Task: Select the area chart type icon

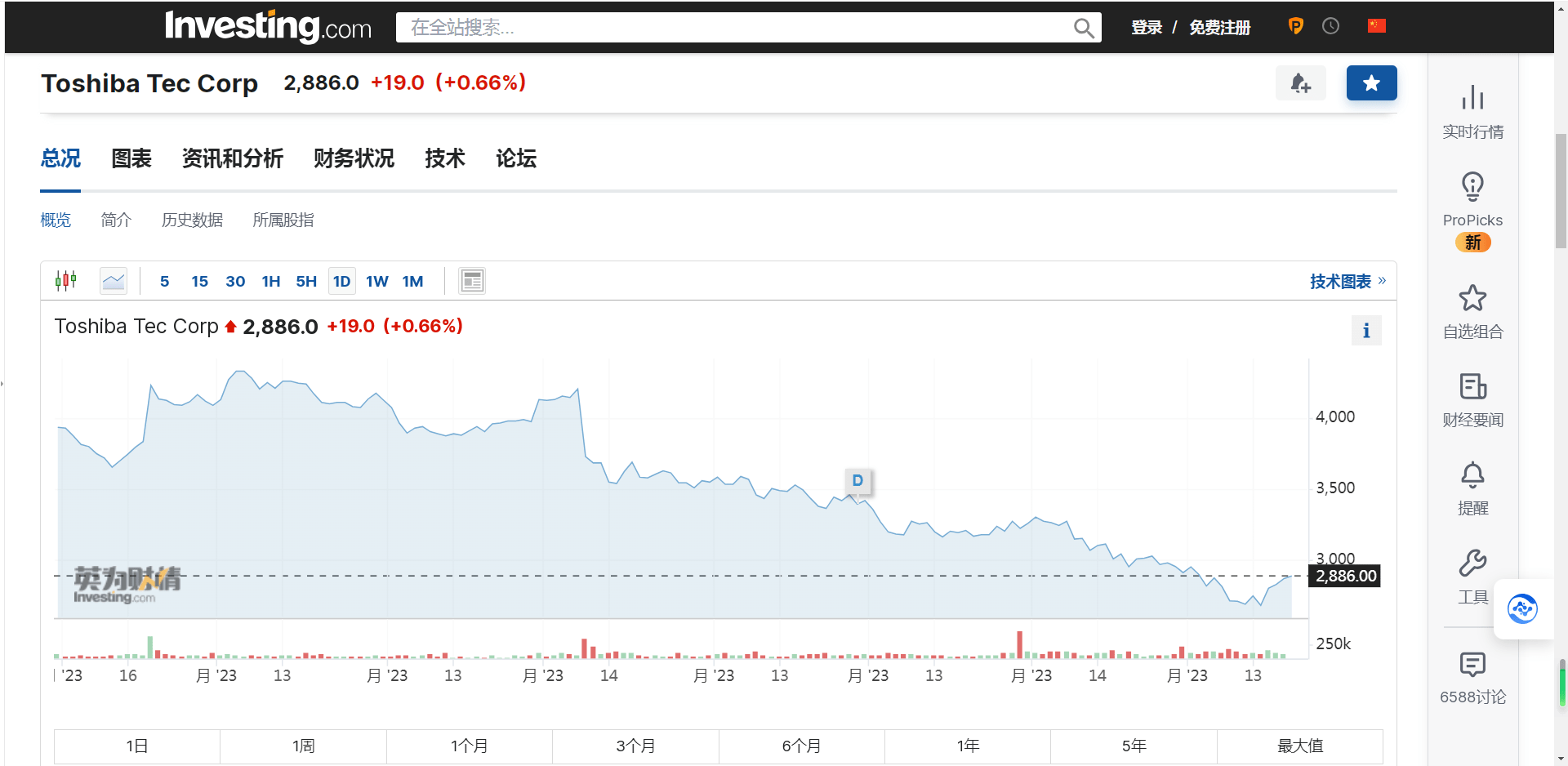Action: 114,281
